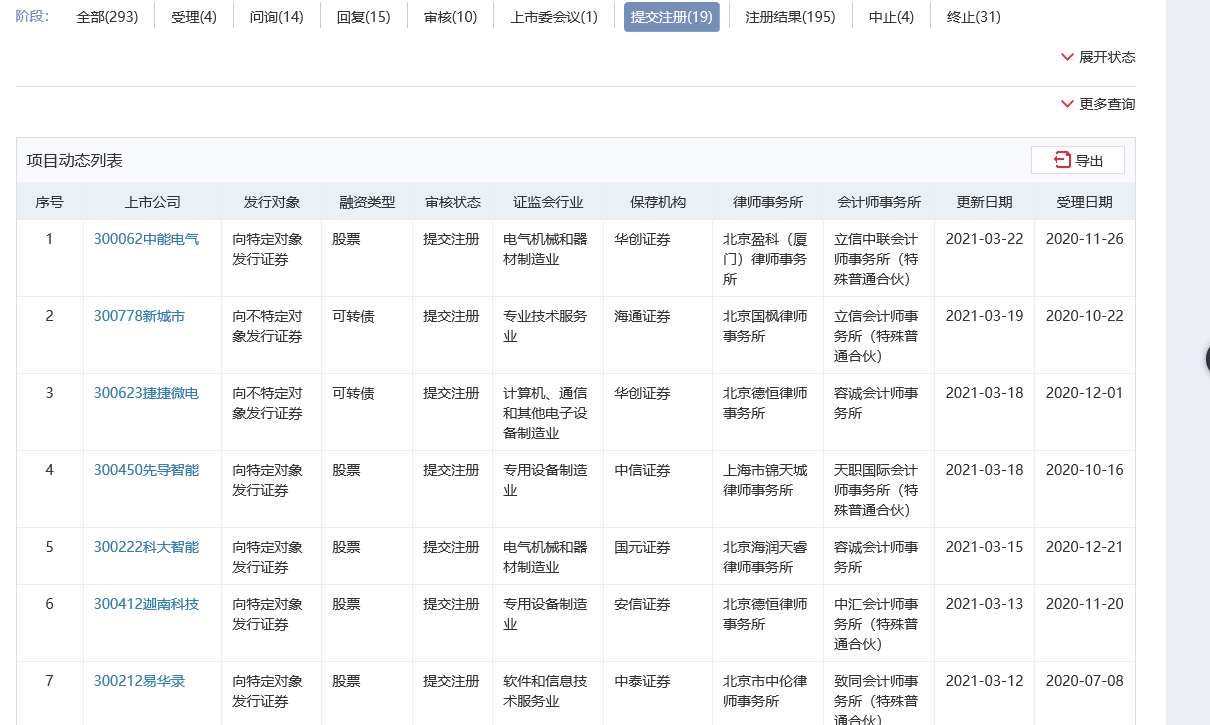Viewport: 1210px width, 725px height.
Task: Click sponsor 华创证券 in 中能电气 row
Action: click(642, 239)
